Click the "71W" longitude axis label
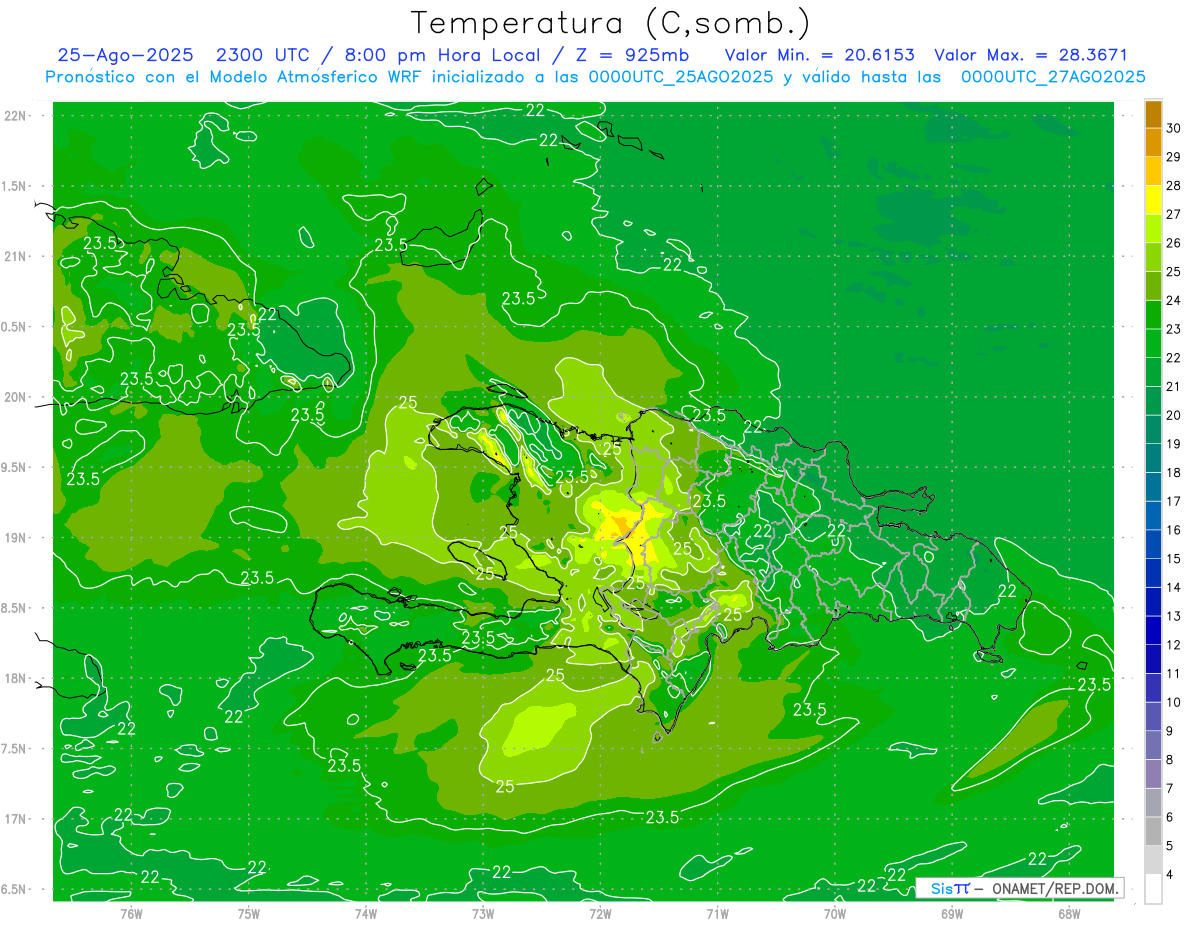 click(717, 913)
